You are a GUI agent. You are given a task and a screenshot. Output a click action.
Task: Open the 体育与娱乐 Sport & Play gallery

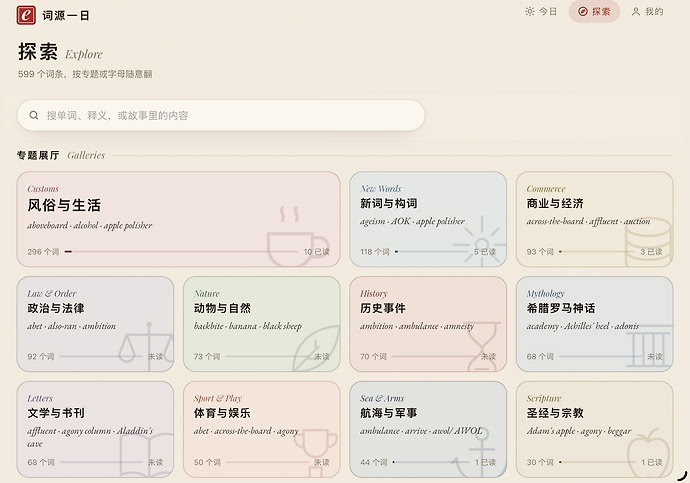point(262,429)
